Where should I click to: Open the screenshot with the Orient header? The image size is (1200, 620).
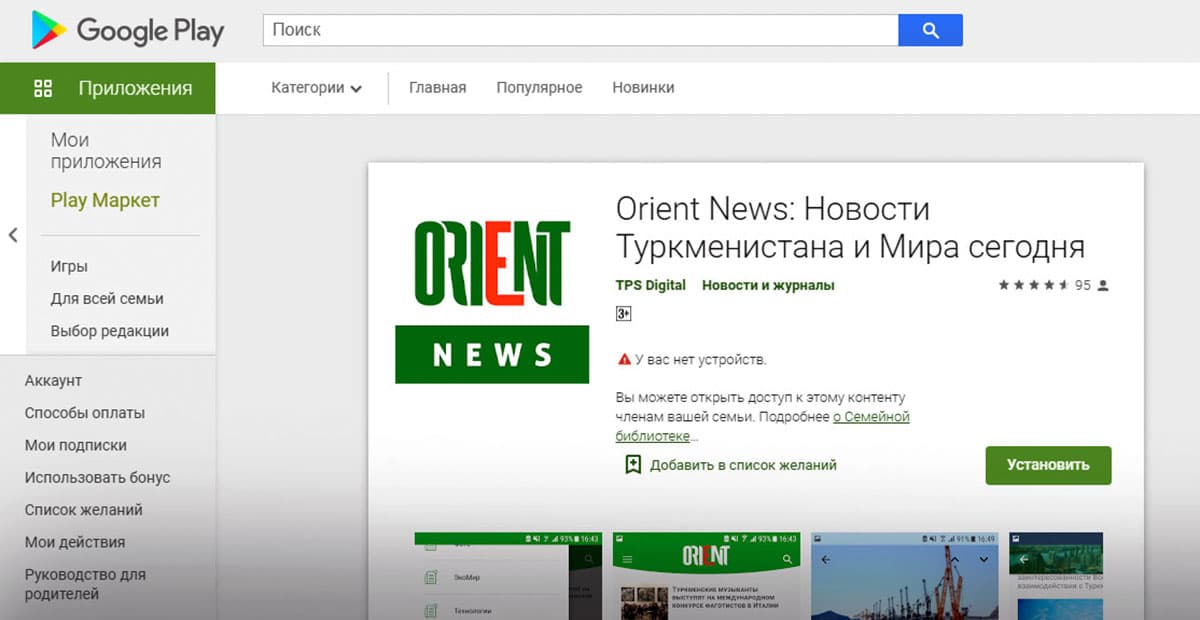[706, 576]
